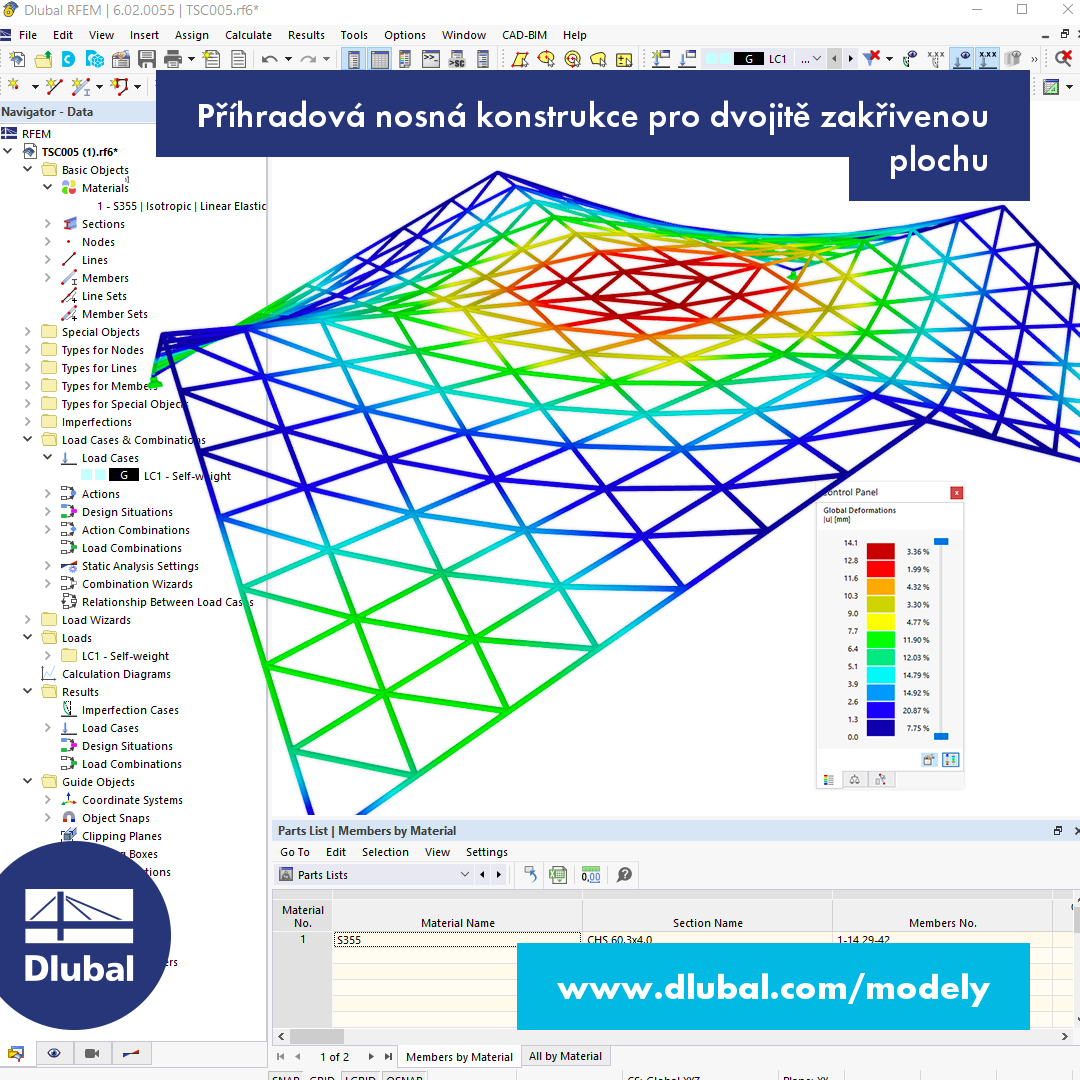Click the upper handle of the colour scale slider
The height and width of the screenshot is (1080, 1080).
coord(941,542)
